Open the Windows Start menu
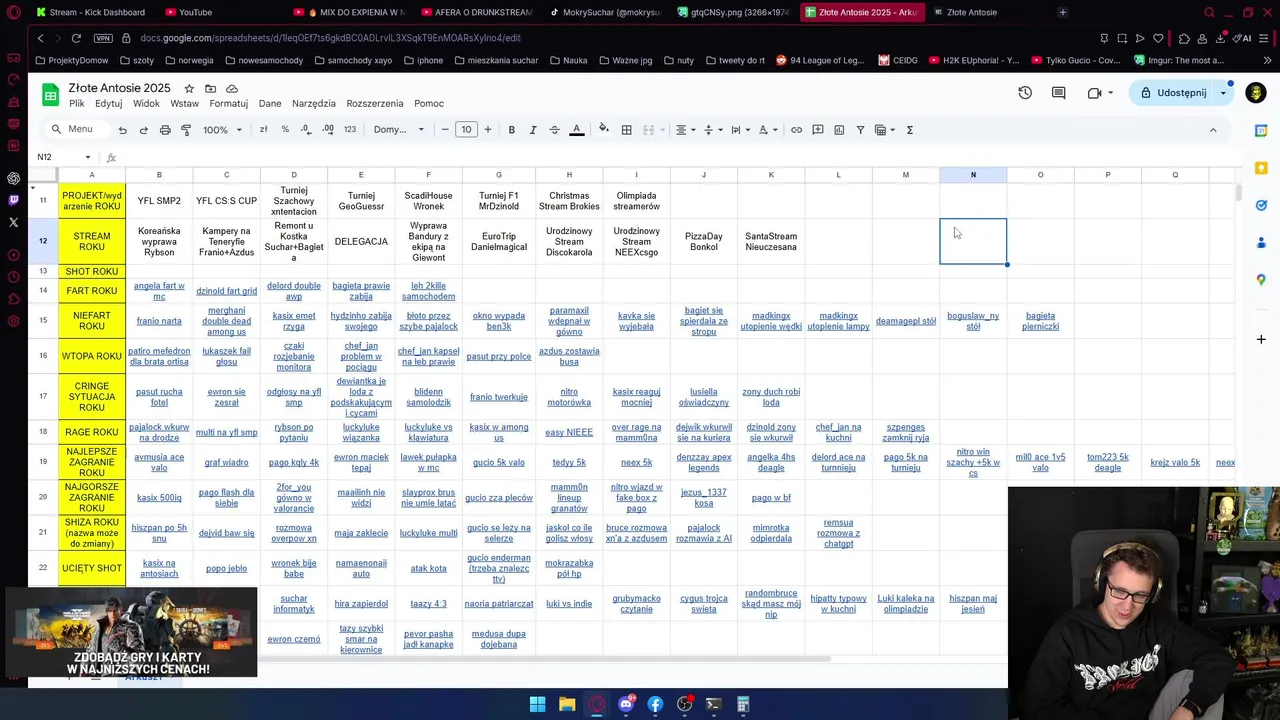This screenshot has height=720, width=1280. (x=537, y=704)
